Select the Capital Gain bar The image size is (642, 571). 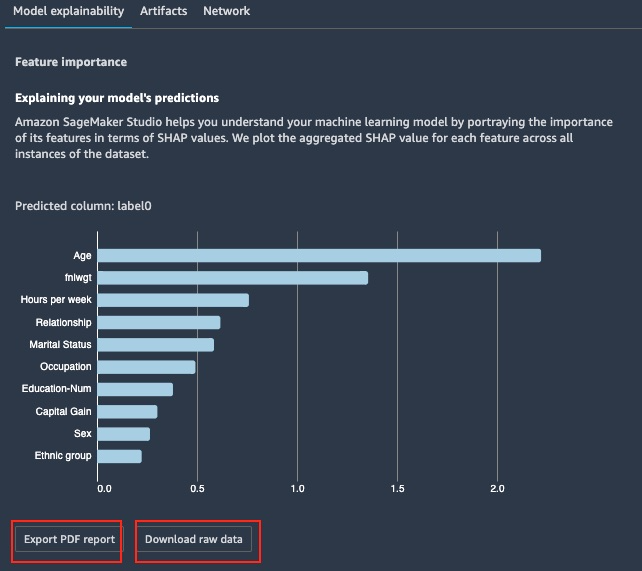[x=127, y=411]
